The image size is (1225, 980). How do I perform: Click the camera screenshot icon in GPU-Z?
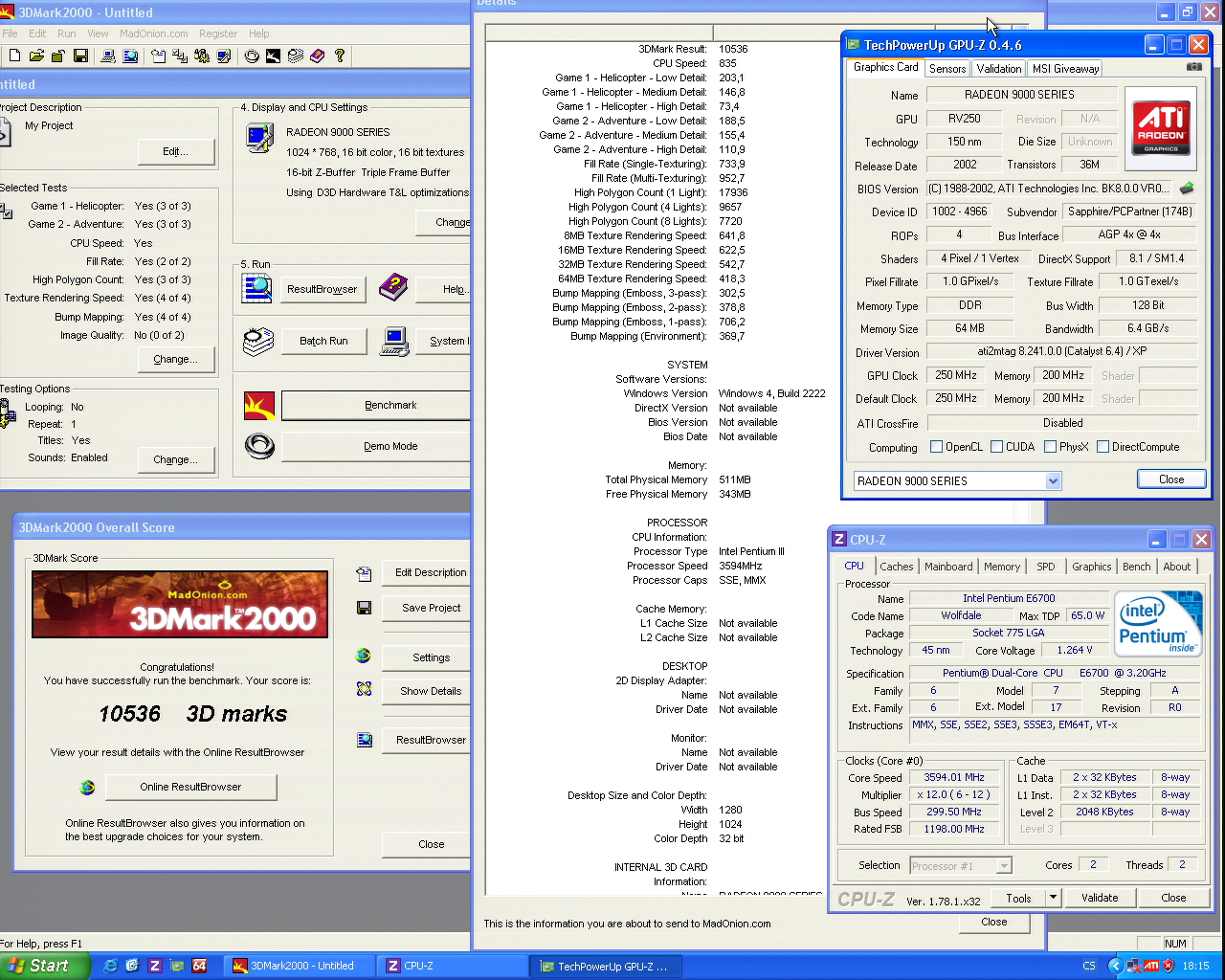[x=1193, y=68]
